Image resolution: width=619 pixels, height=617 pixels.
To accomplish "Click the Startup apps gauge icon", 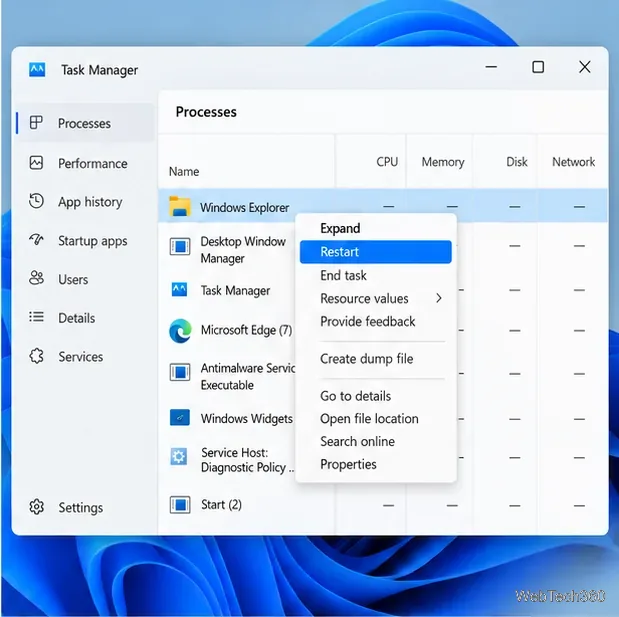I will [36, 240].
